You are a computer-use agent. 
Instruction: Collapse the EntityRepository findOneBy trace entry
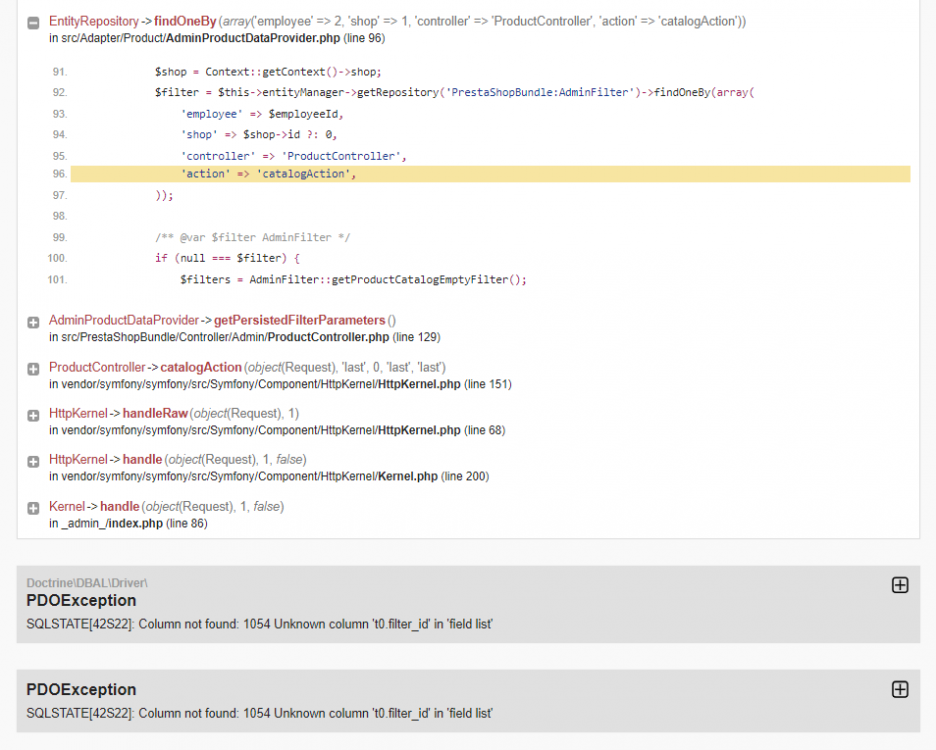pos(33,23)
